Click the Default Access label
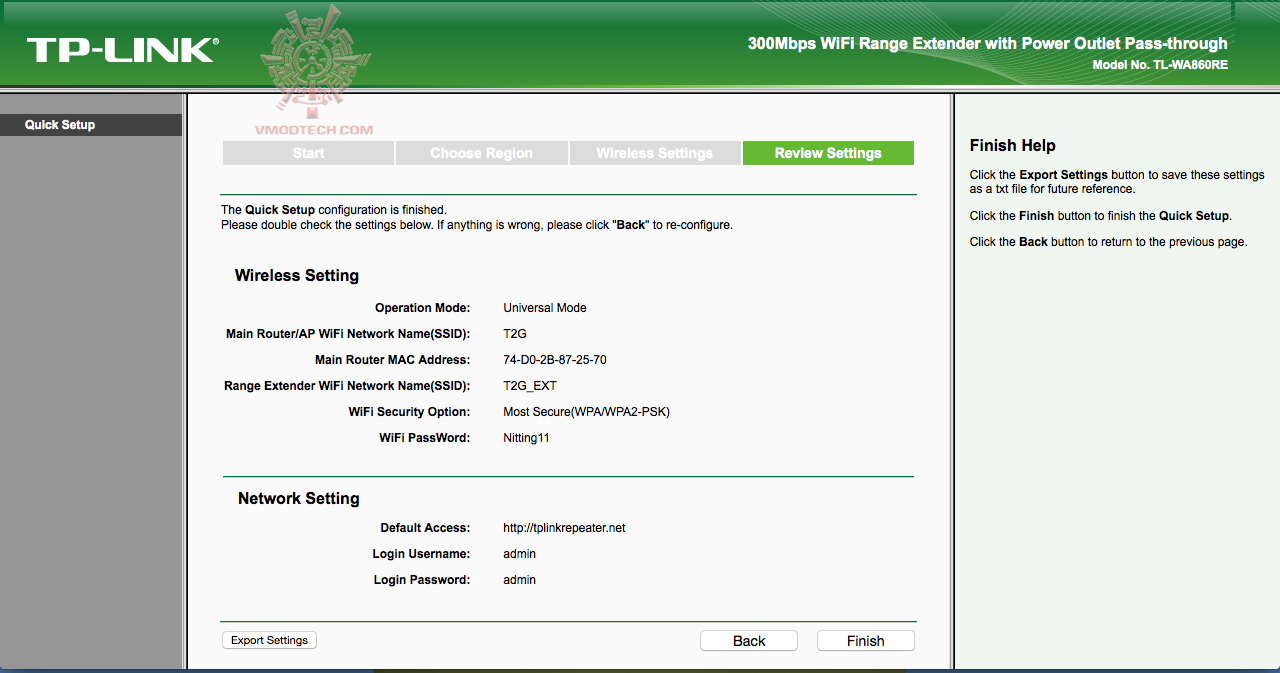Viewport: 1280px width, 673px height. pos(425,528)
